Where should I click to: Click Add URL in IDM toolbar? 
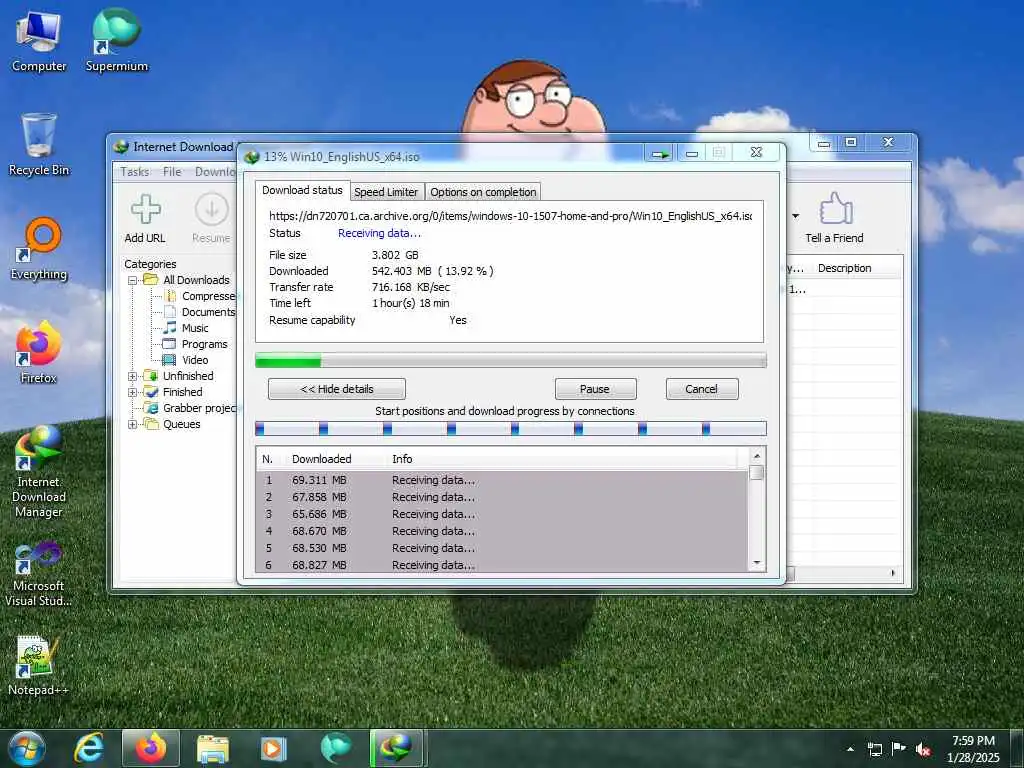[x=145, y=219]
